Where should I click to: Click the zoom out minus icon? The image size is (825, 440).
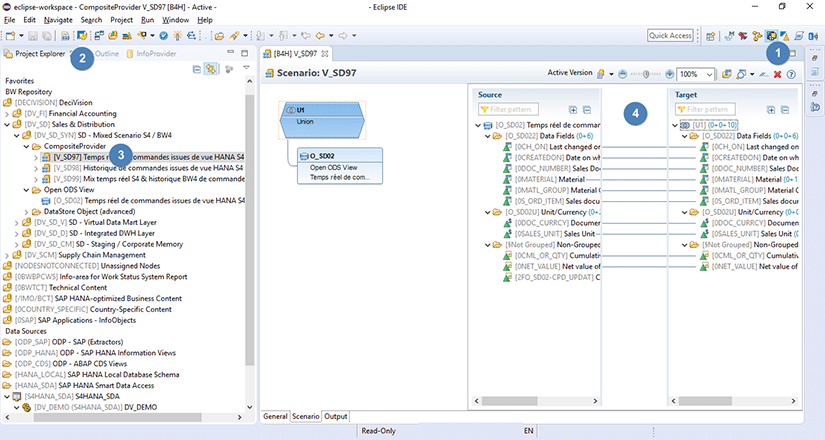click(623, 74)
